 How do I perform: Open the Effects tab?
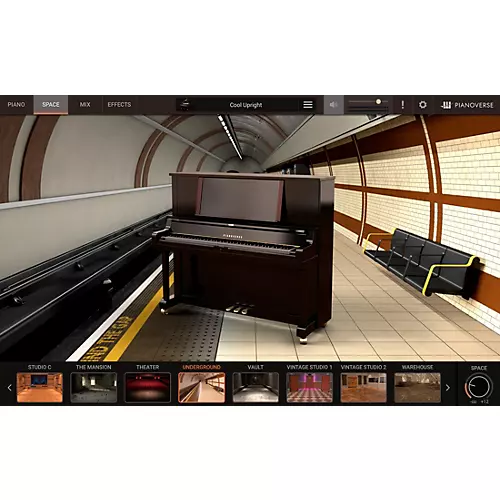pyautogui.click(x=119, y=105)
